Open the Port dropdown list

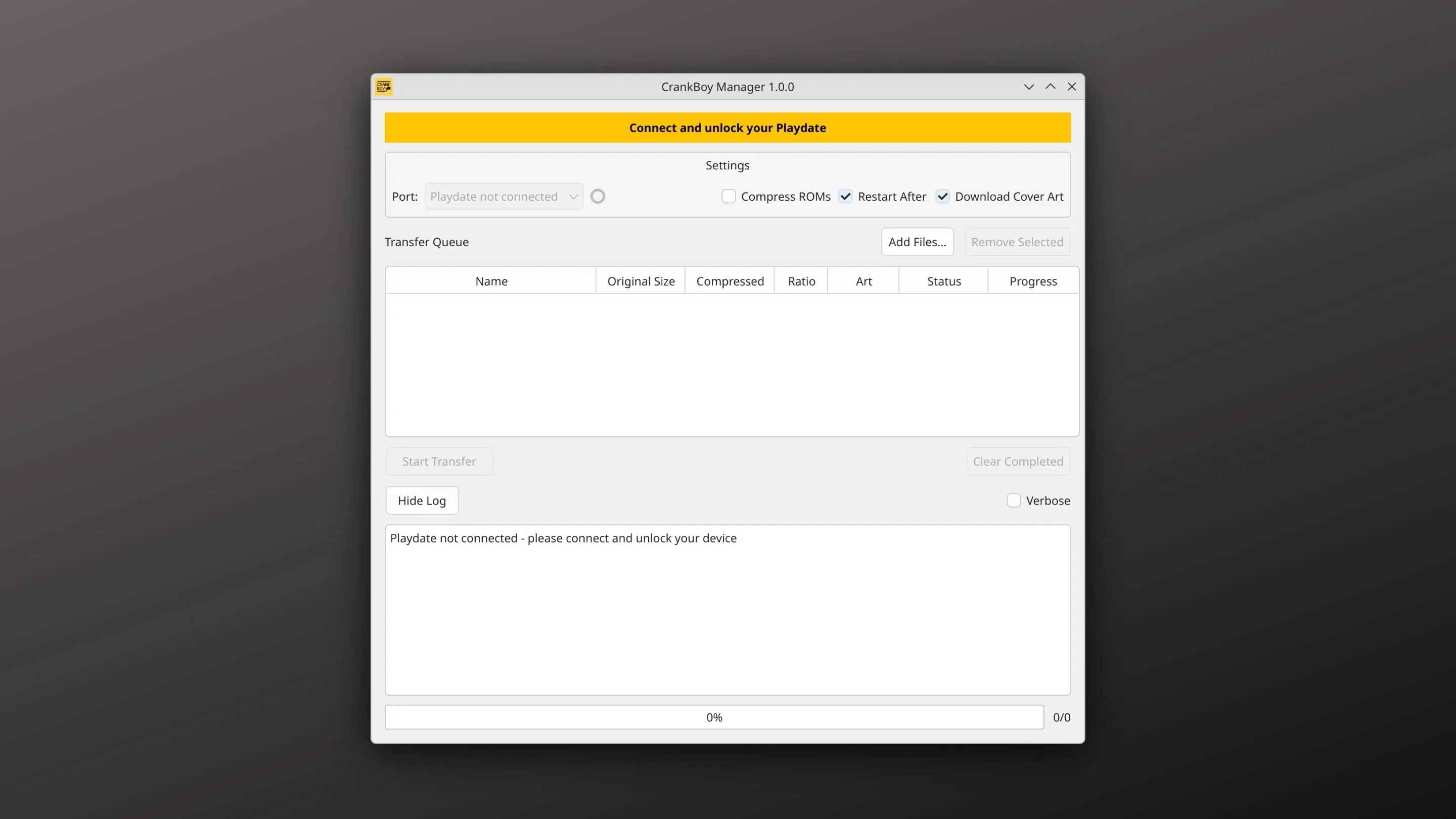504,196
